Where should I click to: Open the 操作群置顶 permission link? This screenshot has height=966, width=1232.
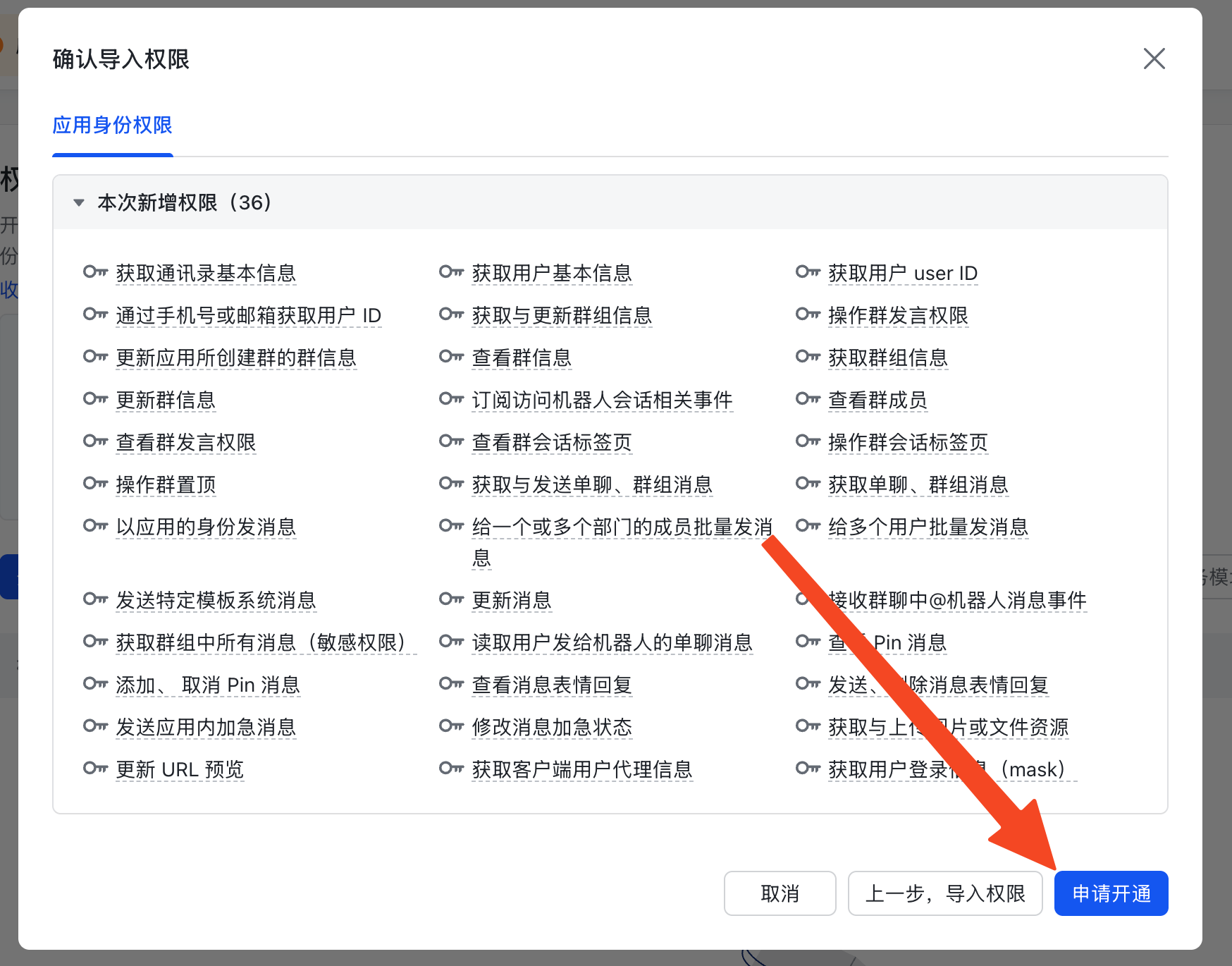[x=166, y=484]
